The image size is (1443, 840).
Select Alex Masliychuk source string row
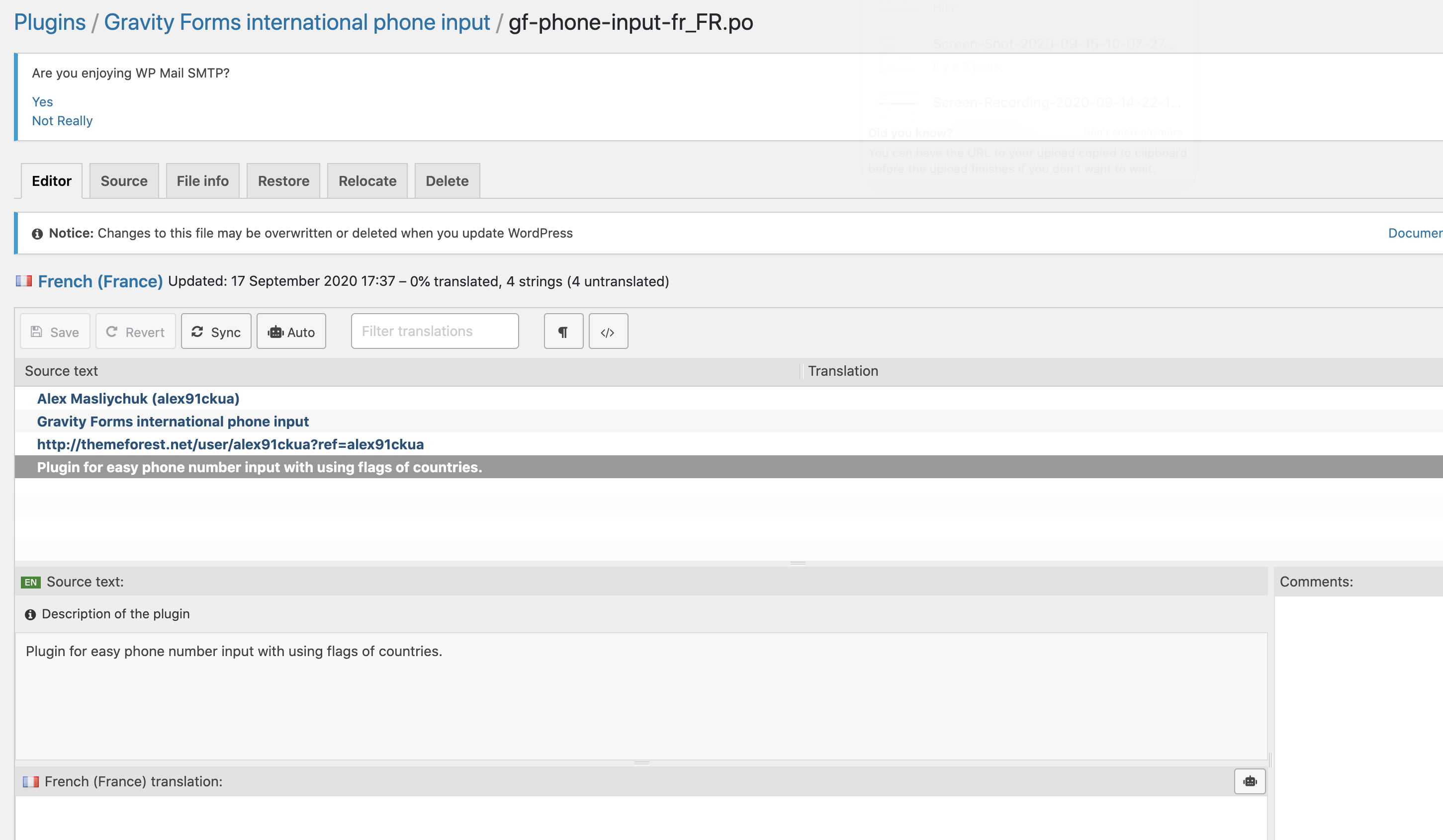(138, 398)
